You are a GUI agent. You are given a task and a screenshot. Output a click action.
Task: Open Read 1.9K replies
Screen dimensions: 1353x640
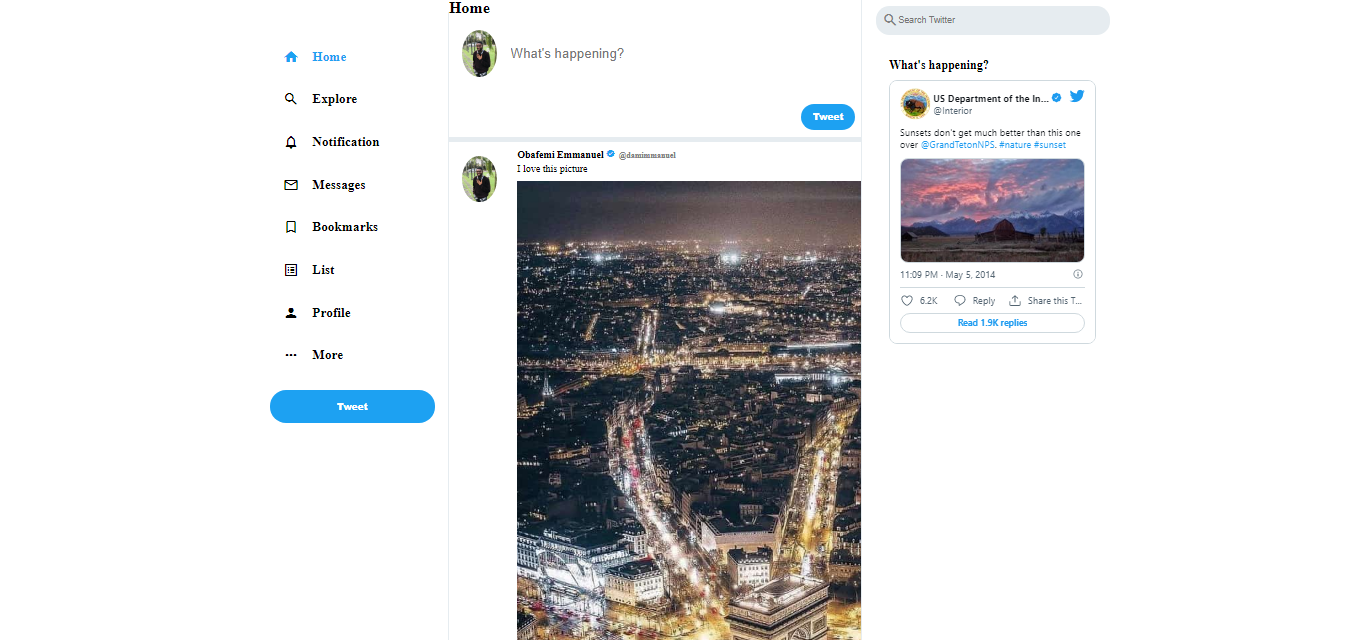click(992, 323)
